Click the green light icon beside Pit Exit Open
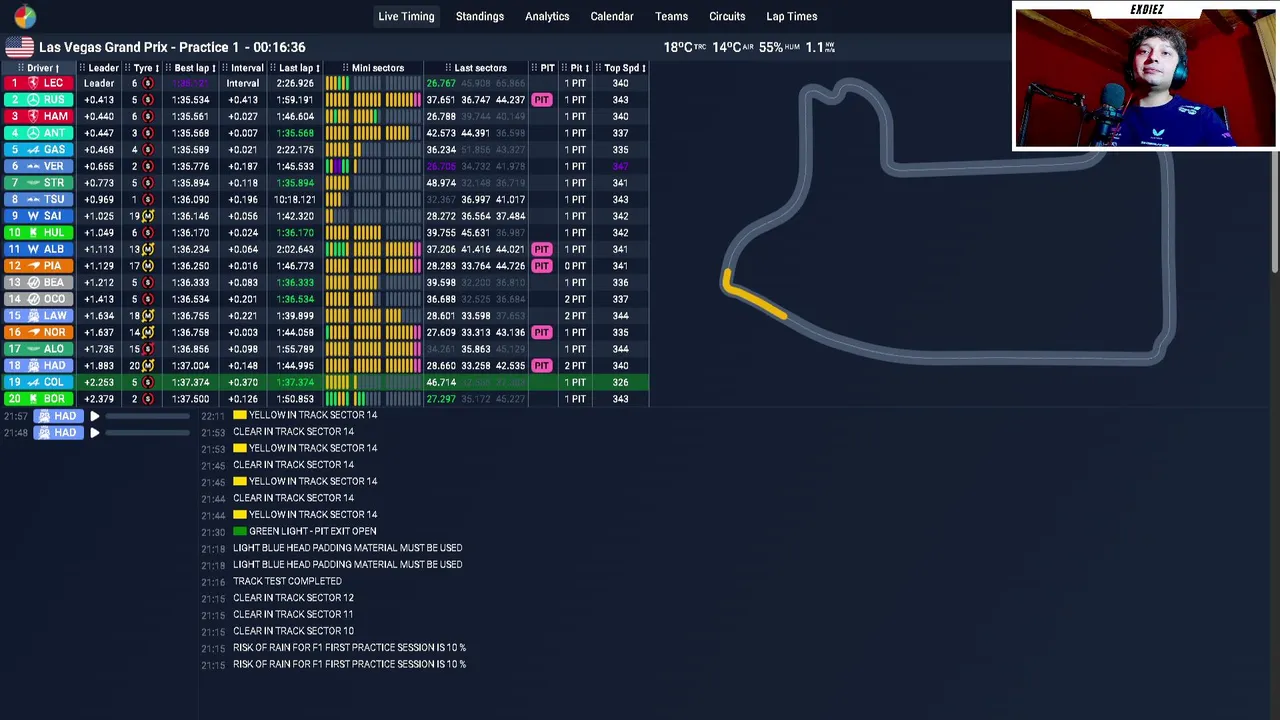This screenshot has width=1280, height=720. coord(240,531)
